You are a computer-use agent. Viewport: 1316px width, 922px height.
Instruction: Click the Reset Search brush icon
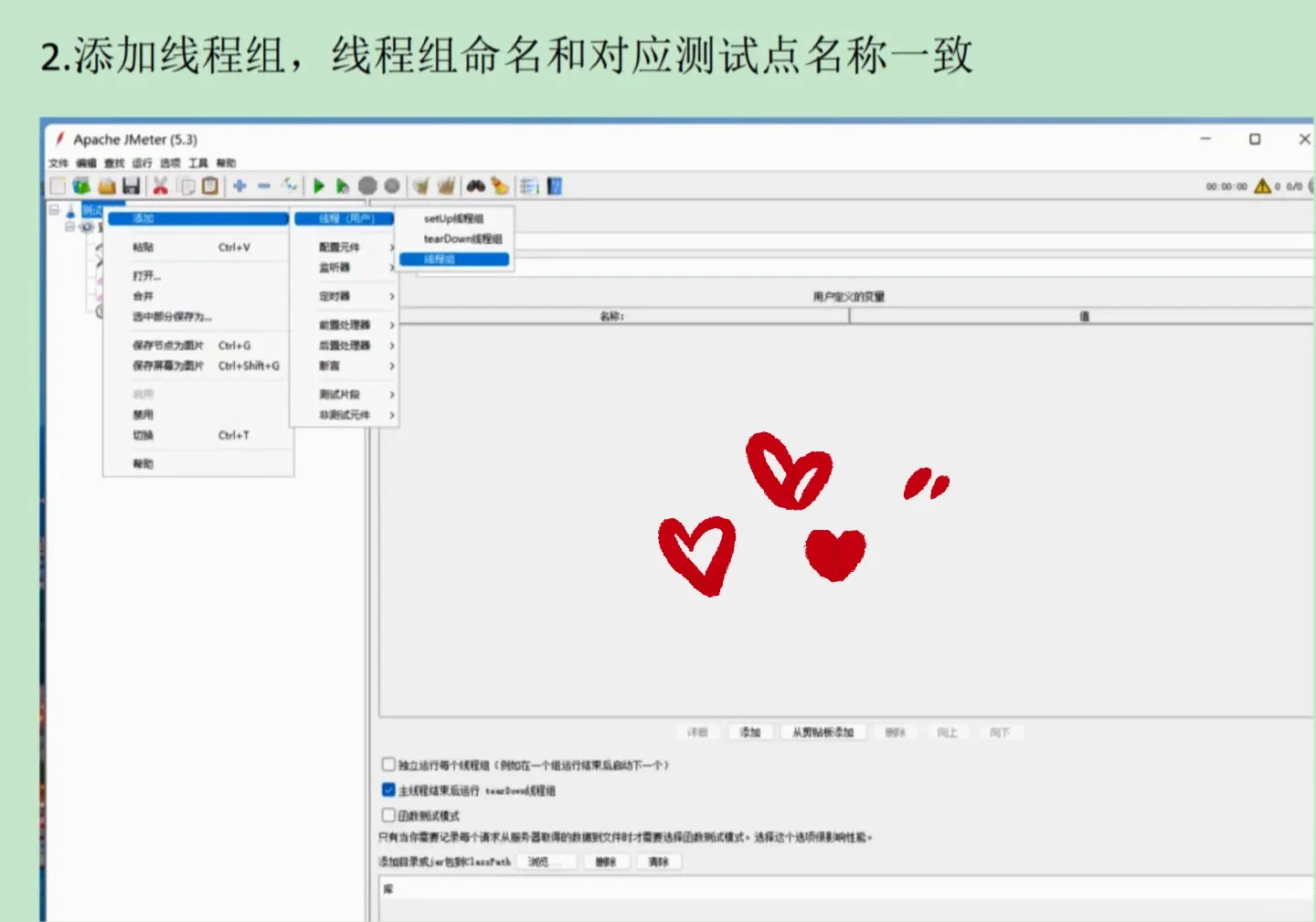(500, 186)
